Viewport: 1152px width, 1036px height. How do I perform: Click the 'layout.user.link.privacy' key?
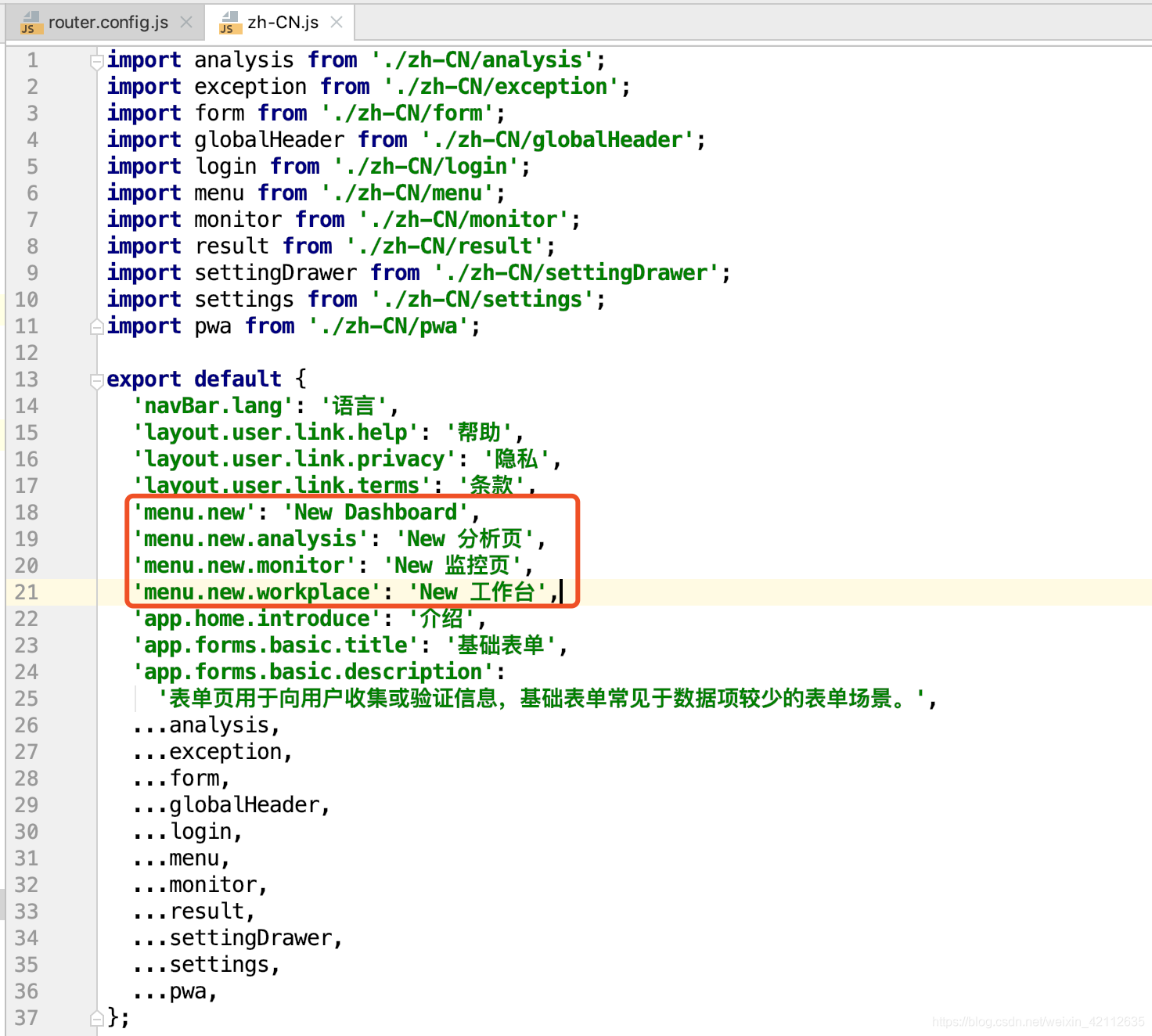(294, 459)
